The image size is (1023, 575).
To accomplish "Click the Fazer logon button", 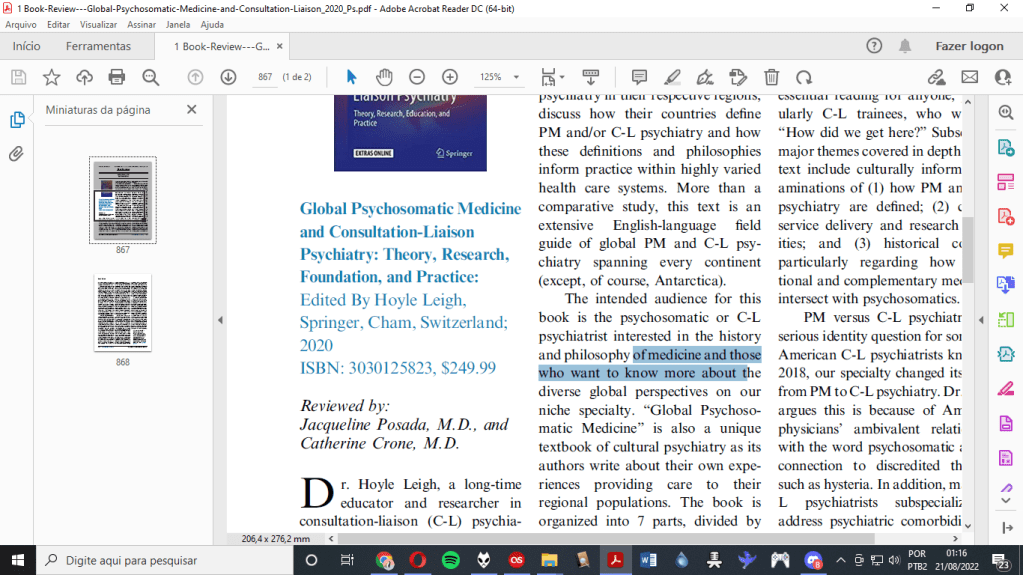I will (968, 46).
